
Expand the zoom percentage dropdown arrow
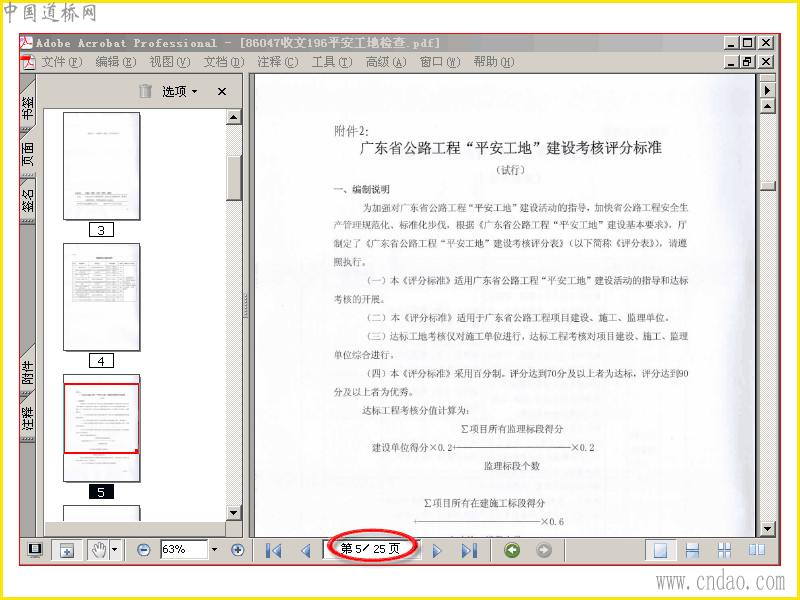pos(214,549)
